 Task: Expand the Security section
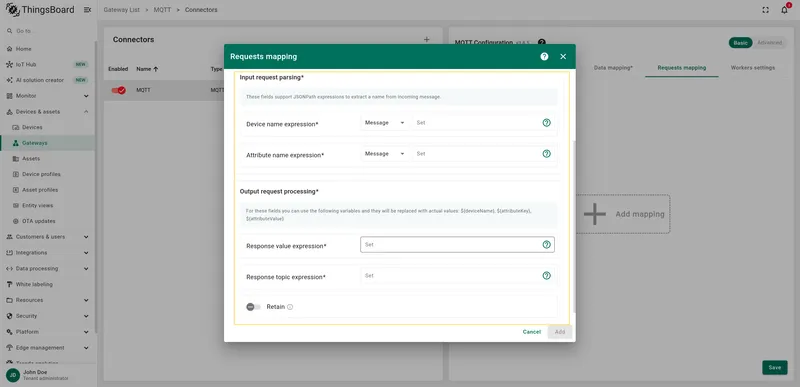click(86, 316)
